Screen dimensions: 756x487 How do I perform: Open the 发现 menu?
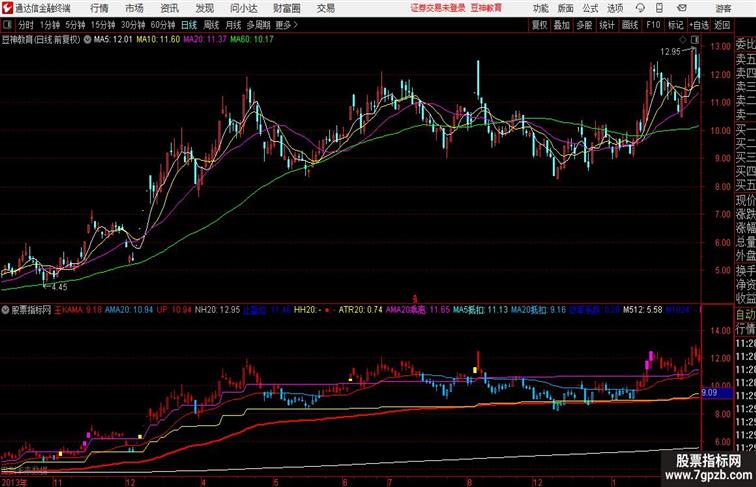[x=204, y=8]
